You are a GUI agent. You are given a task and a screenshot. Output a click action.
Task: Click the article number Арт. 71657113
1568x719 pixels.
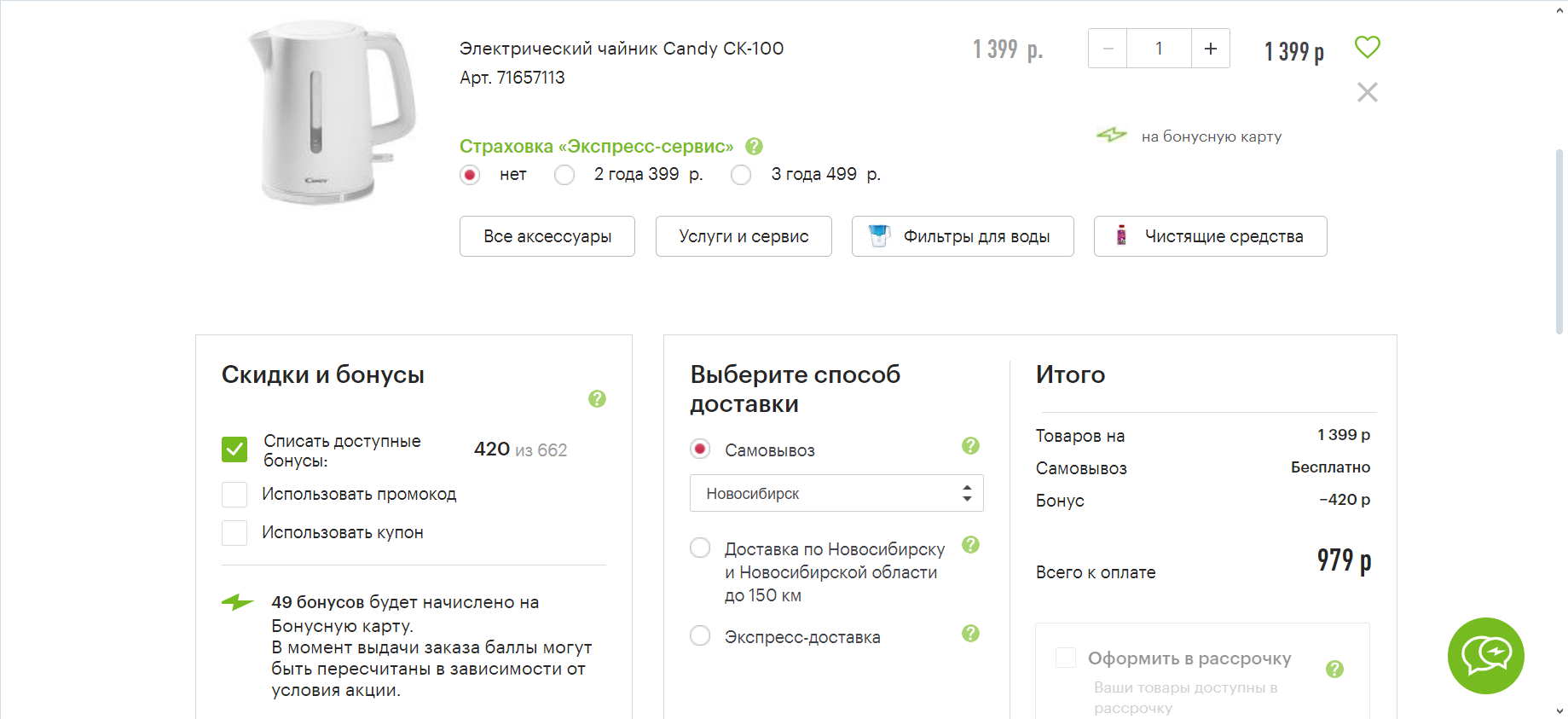512,78
